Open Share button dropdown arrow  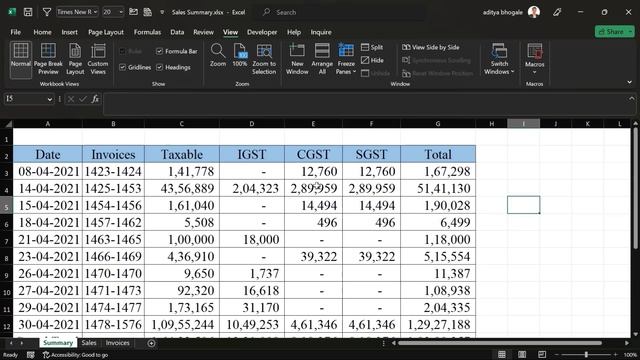(x=630, y=32)
